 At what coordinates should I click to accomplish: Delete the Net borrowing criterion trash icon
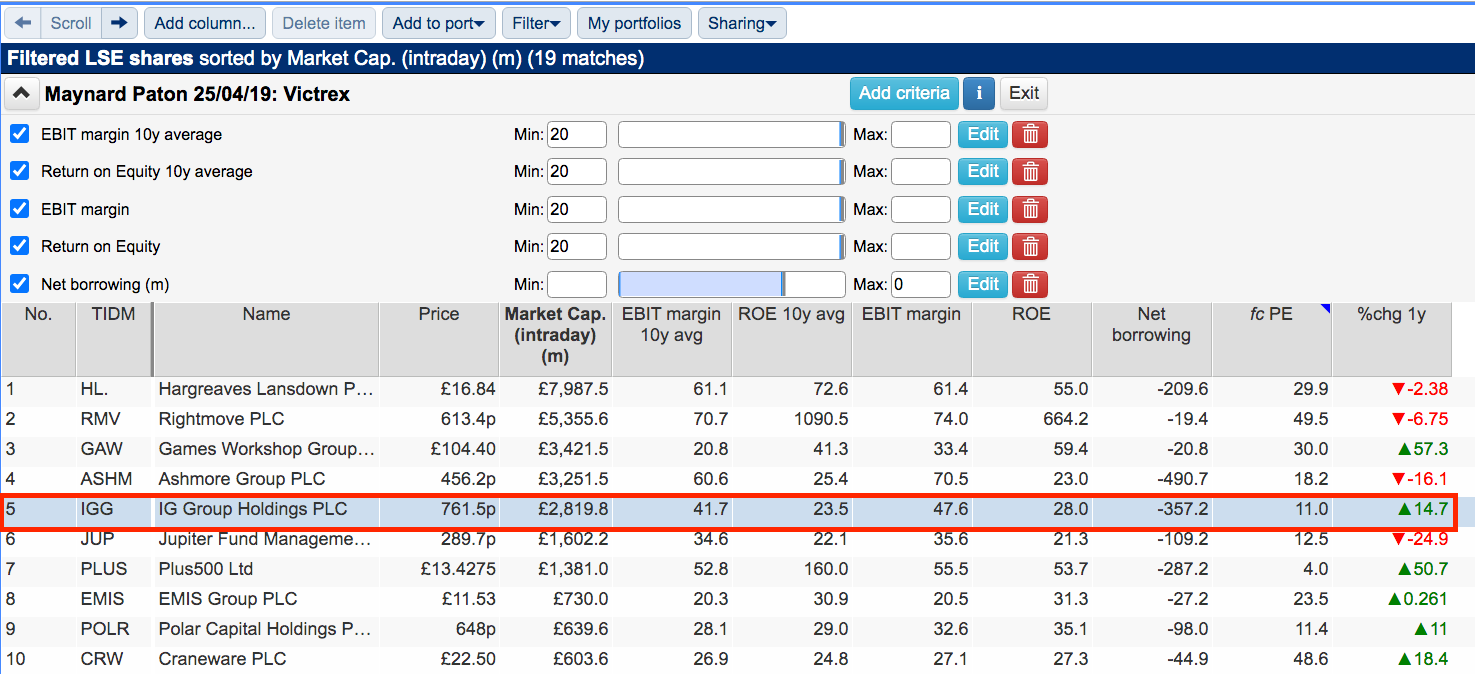pyautogui.click(x=1030, y=284)
